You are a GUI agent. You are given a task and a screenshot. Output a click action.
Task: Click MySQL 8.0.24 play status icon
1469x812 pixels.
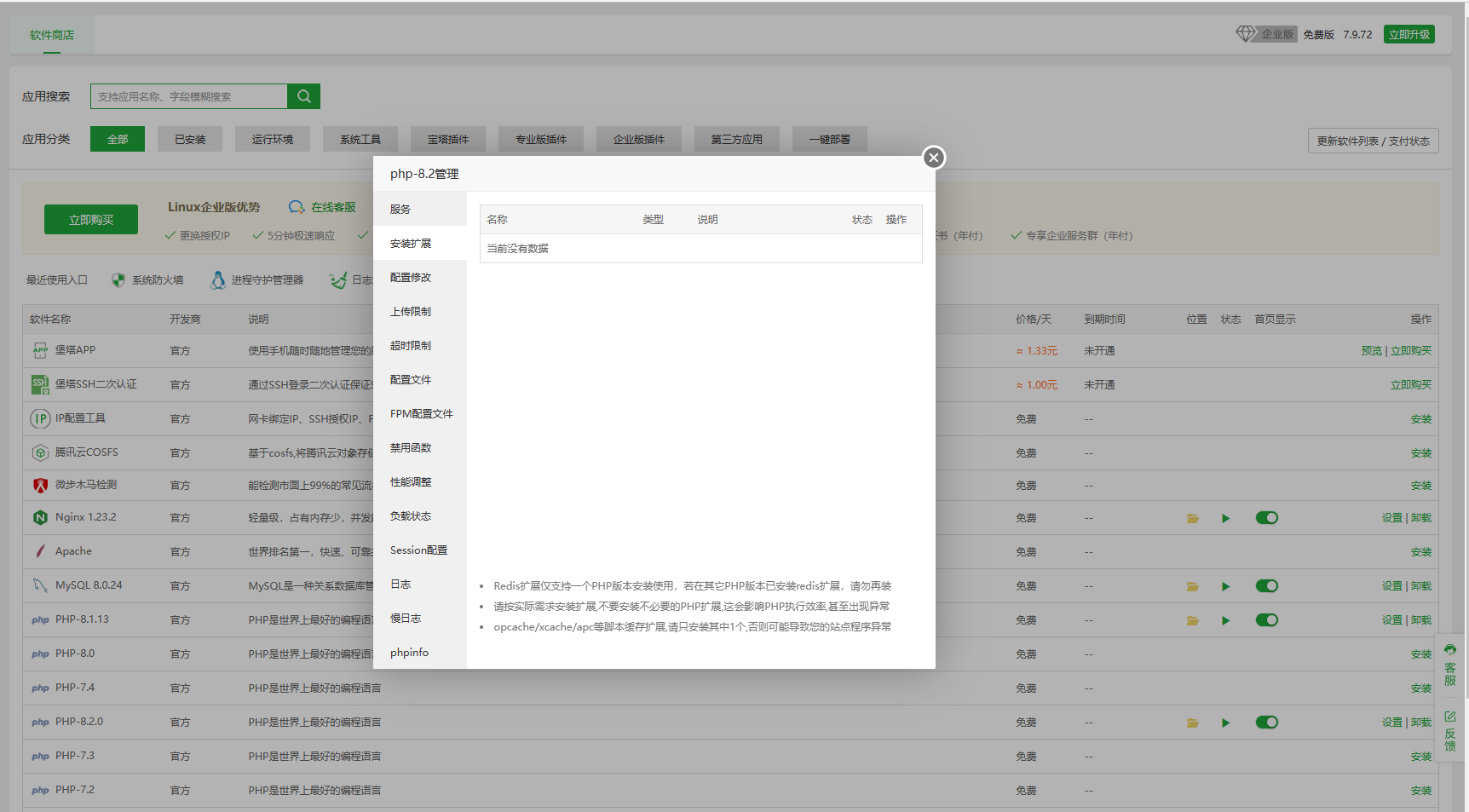1225,586
